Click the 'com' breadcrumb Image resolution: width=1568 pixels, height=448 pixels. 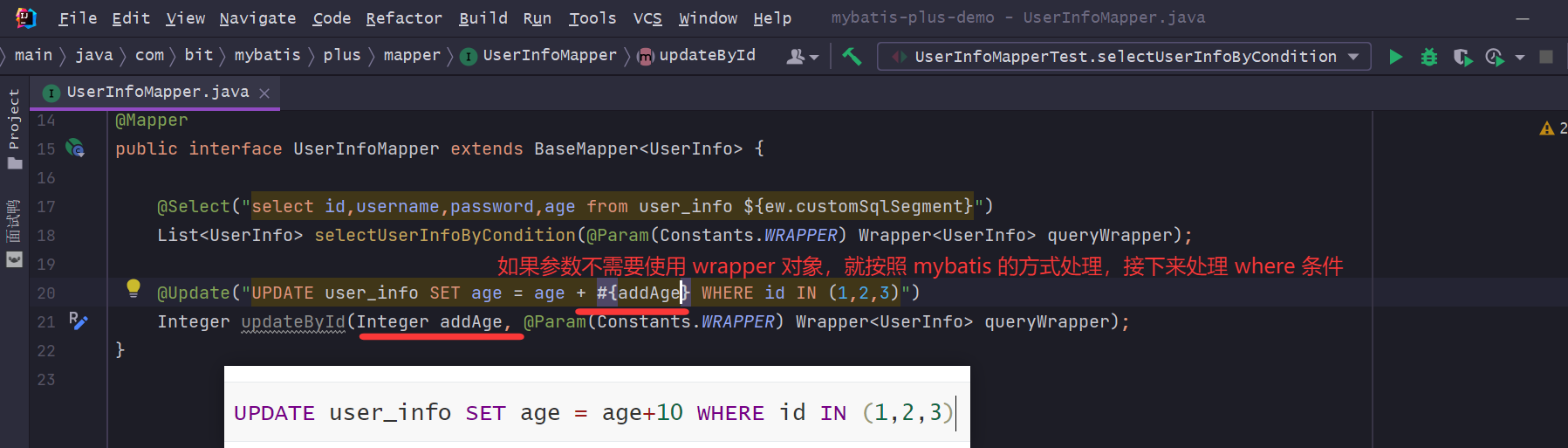[149, 55]
